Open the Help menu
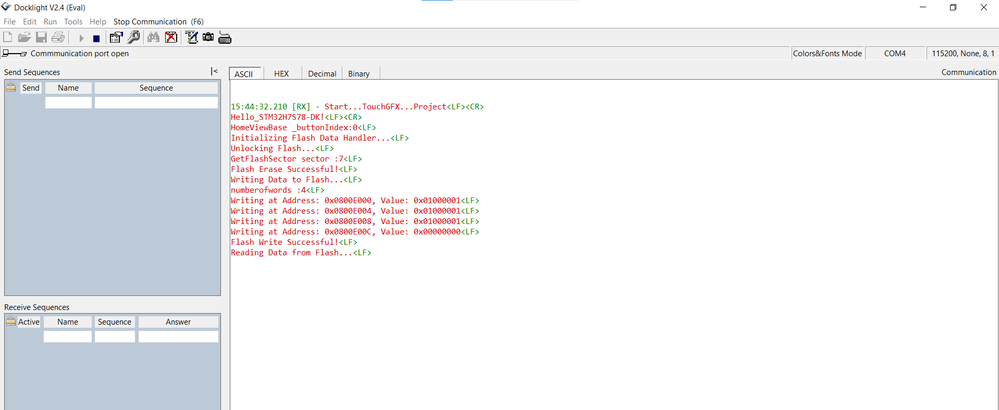The image size is (999, 410). coord(98,22)
